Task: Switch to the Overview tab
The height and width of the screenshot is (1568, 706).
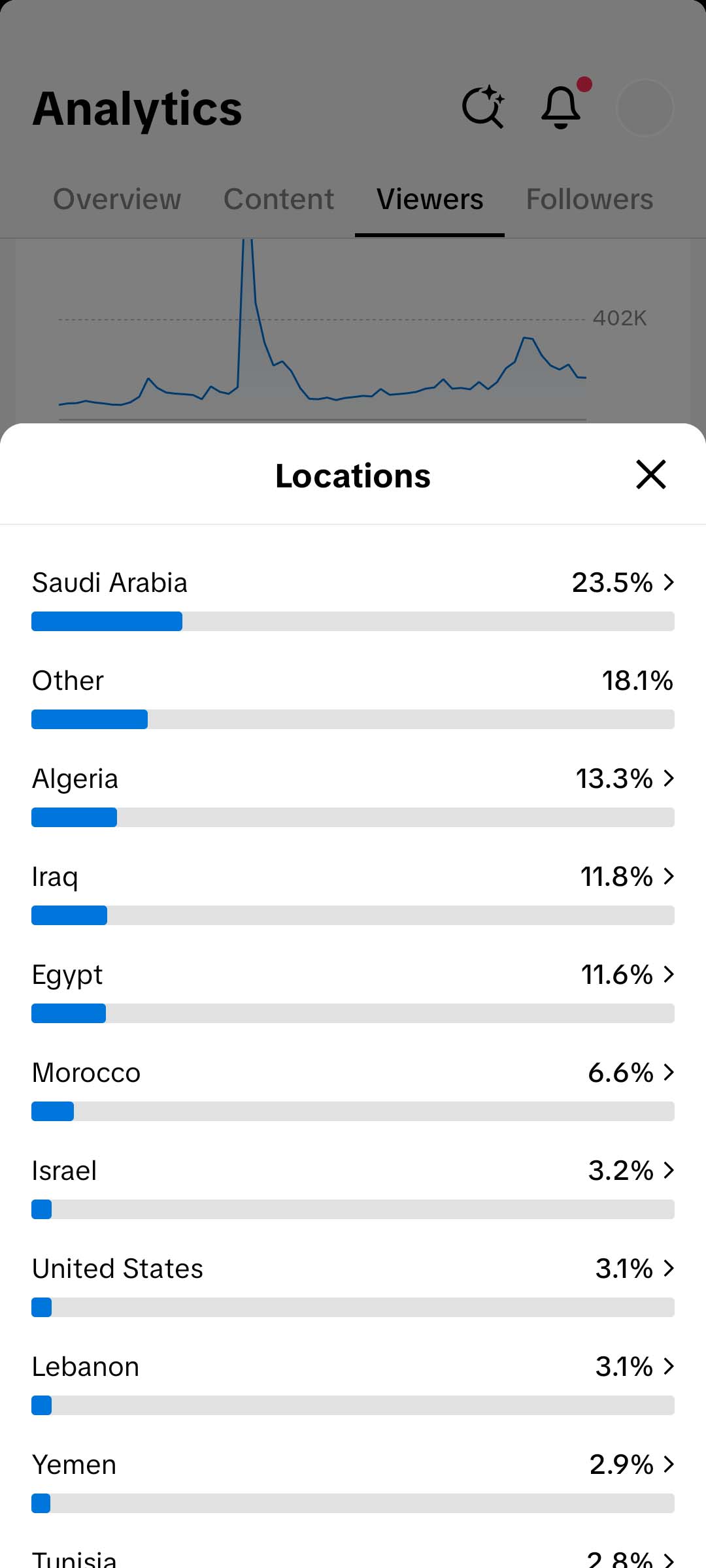Action: 117,199
